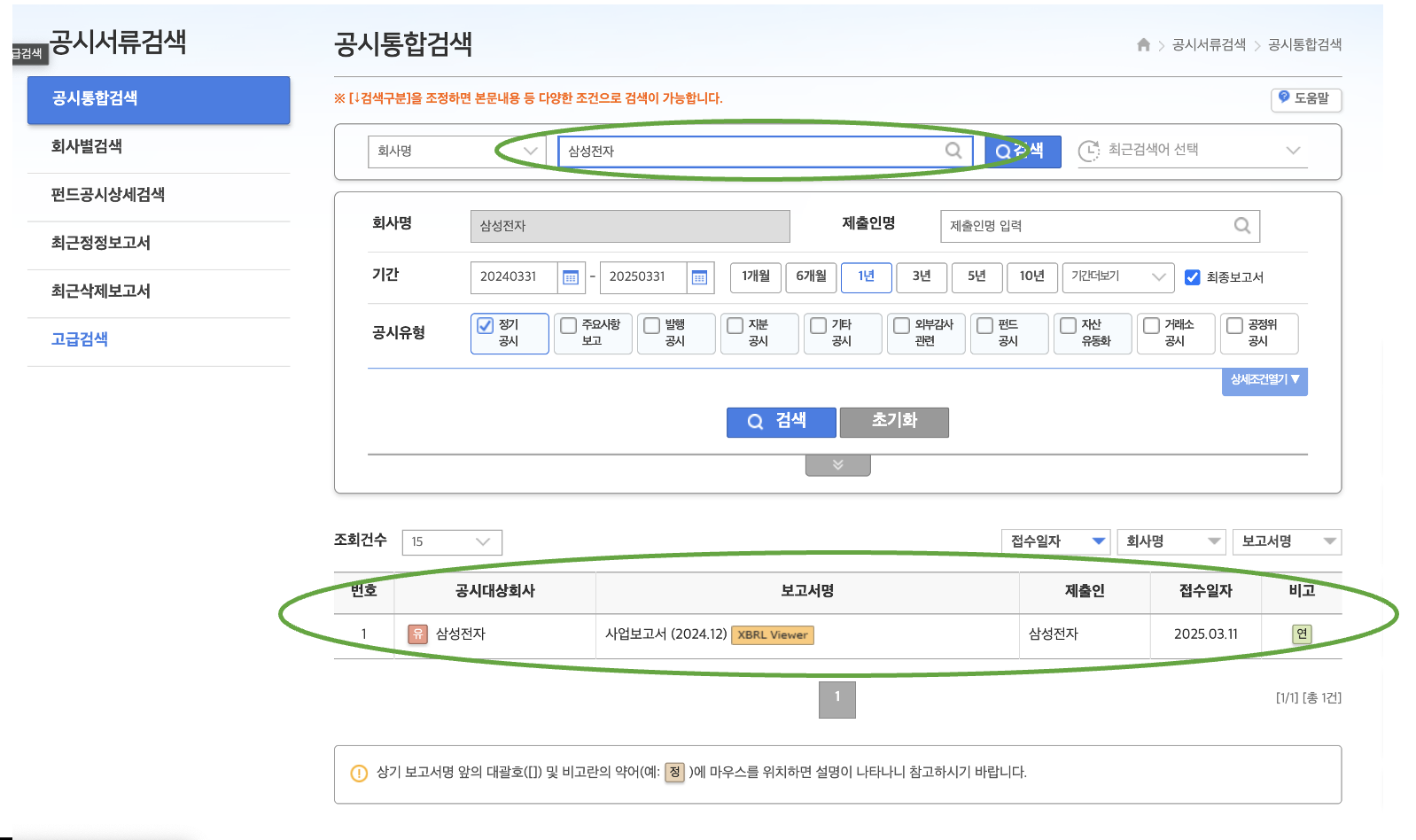This screenshot has height=840, width=1416.
Task: Enable the 외부감사관련 checkbox
Action: 902,325
